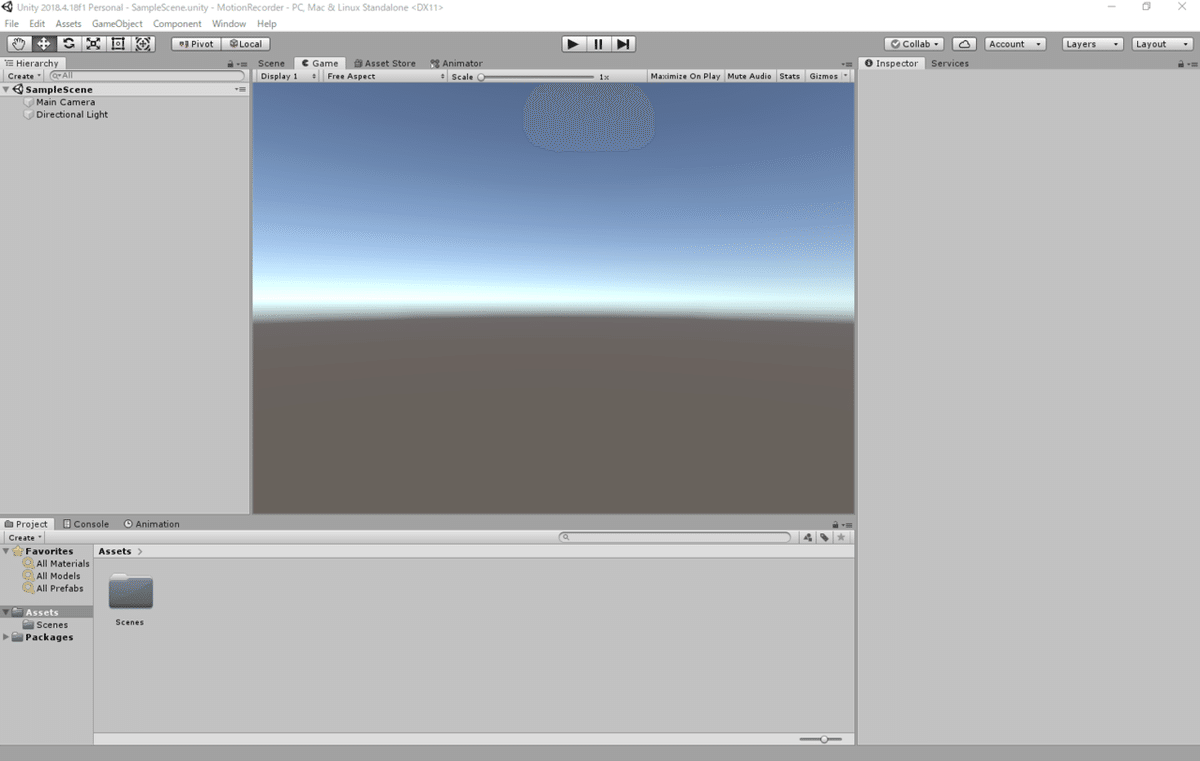
Task: Open the Scenes folder thumbnail
Action: click(129, 592)
